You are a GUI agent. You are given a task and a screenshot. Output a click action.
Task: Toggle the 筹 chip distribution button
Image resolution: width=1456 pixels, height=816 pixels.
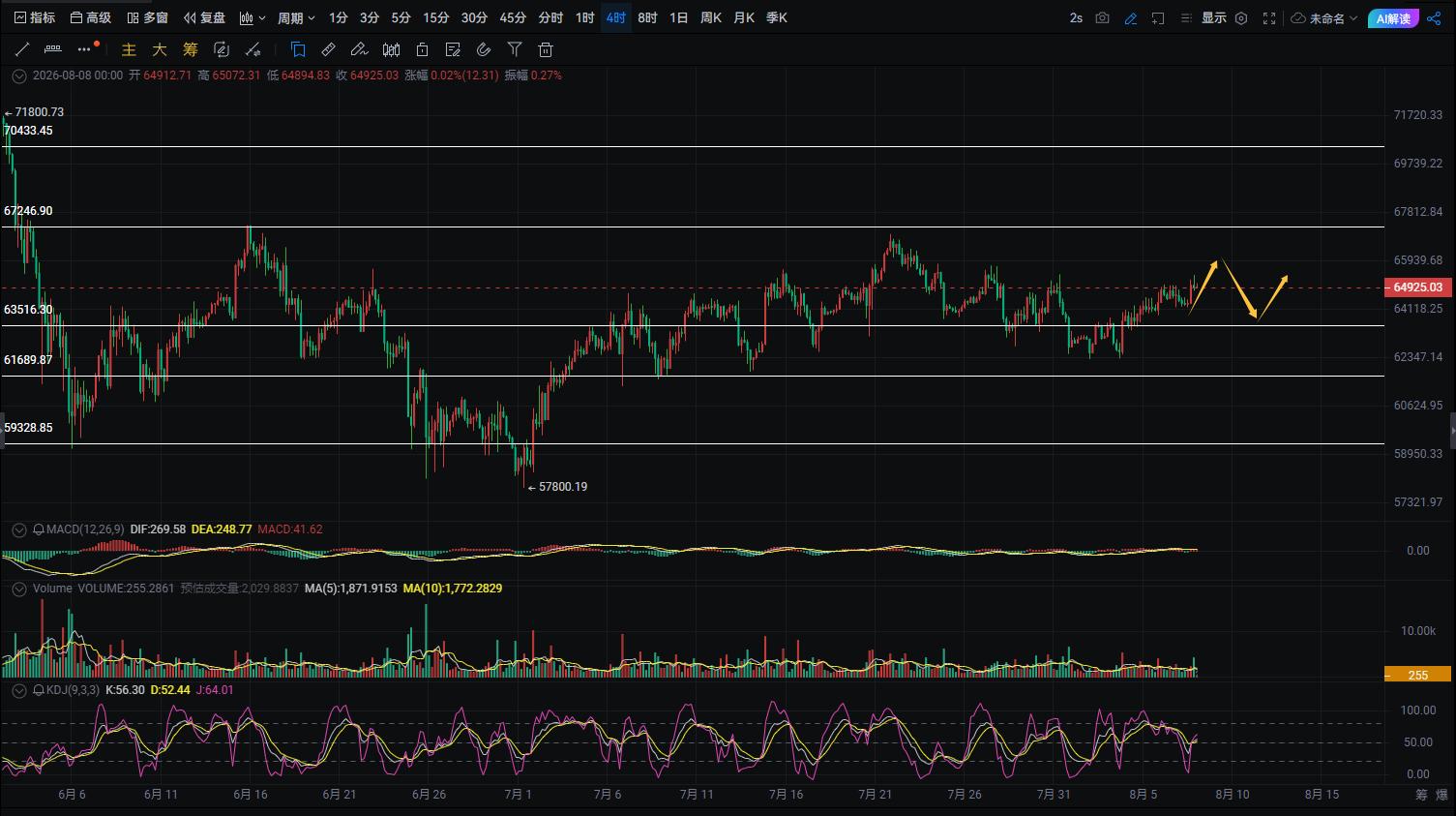click(191, 49)
